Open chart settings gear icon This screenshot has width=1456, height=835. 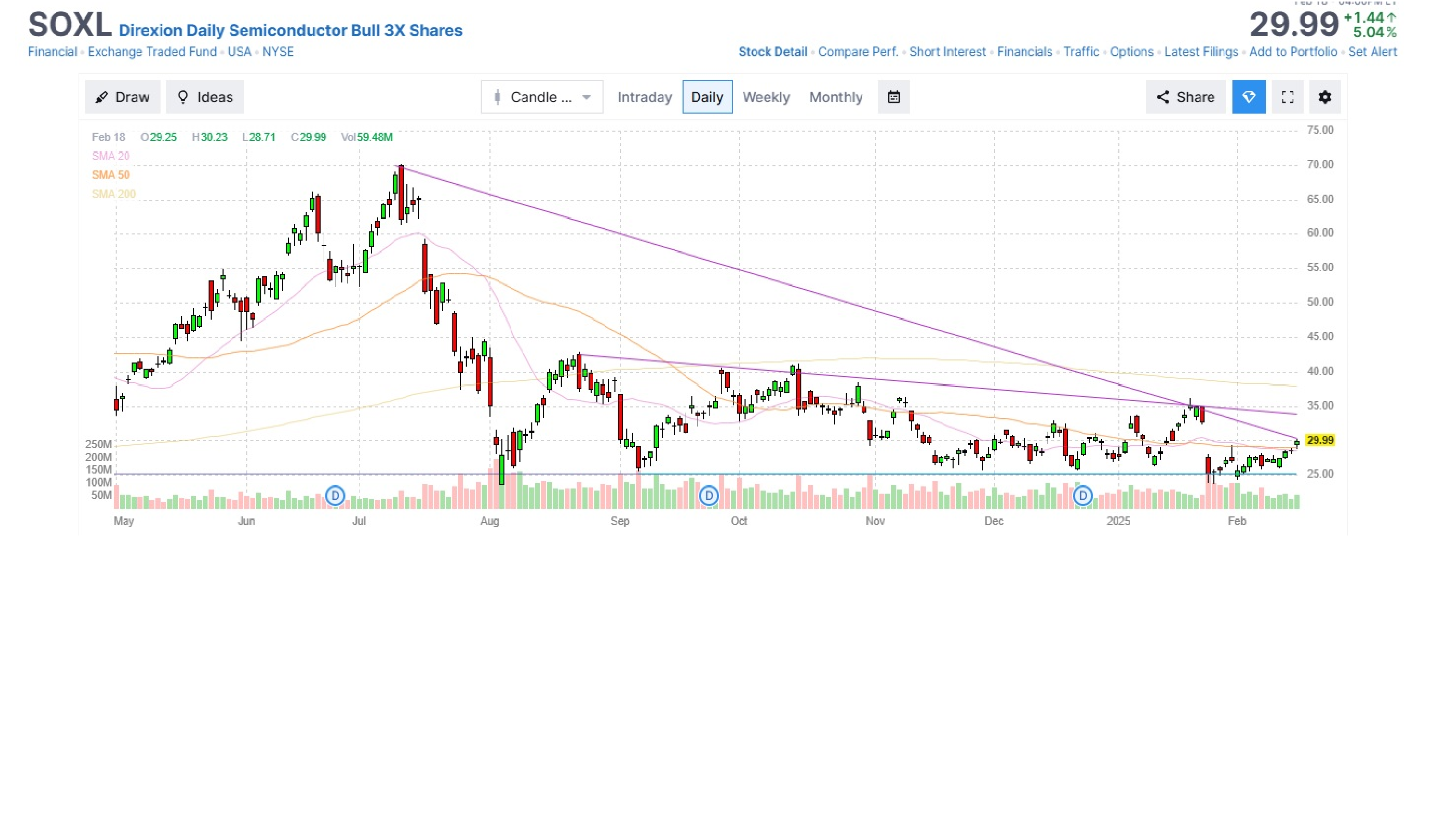(1325, 97)
